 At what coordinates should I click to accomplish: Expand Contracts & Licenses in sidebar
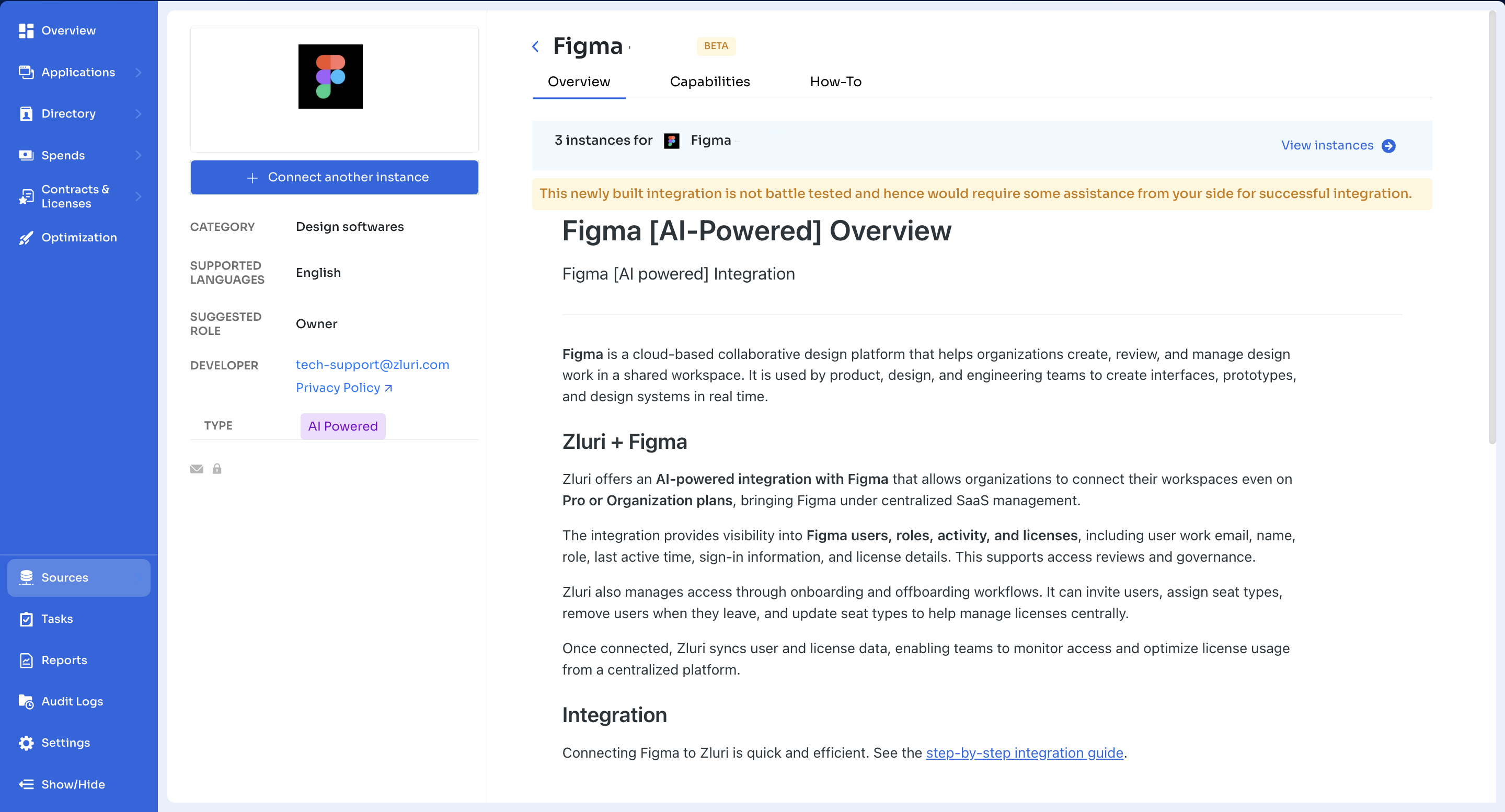pyautogui.click(x=75, y=196)
